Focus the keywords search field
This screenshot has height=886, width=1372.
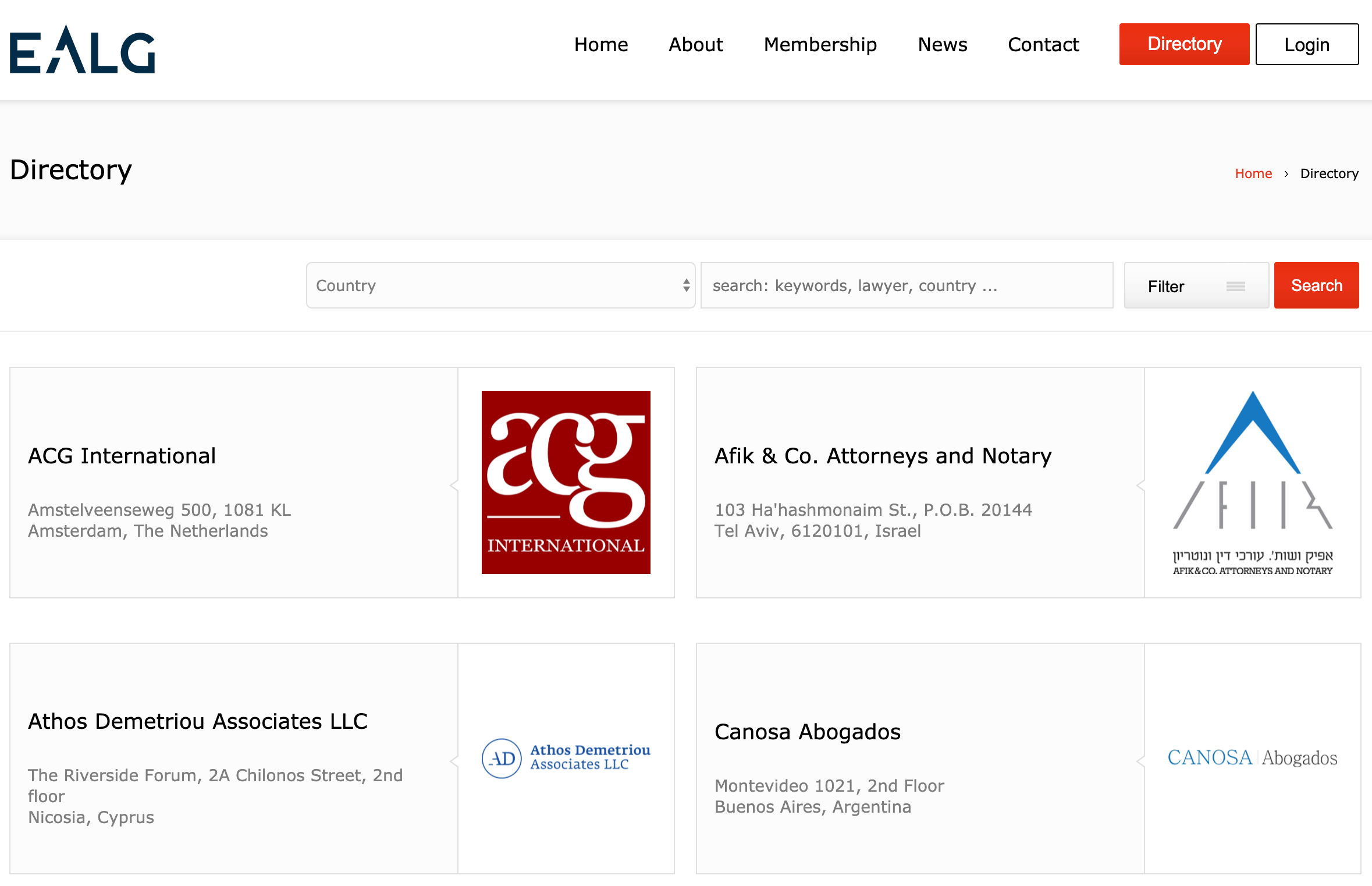click(x=907, y=285)
